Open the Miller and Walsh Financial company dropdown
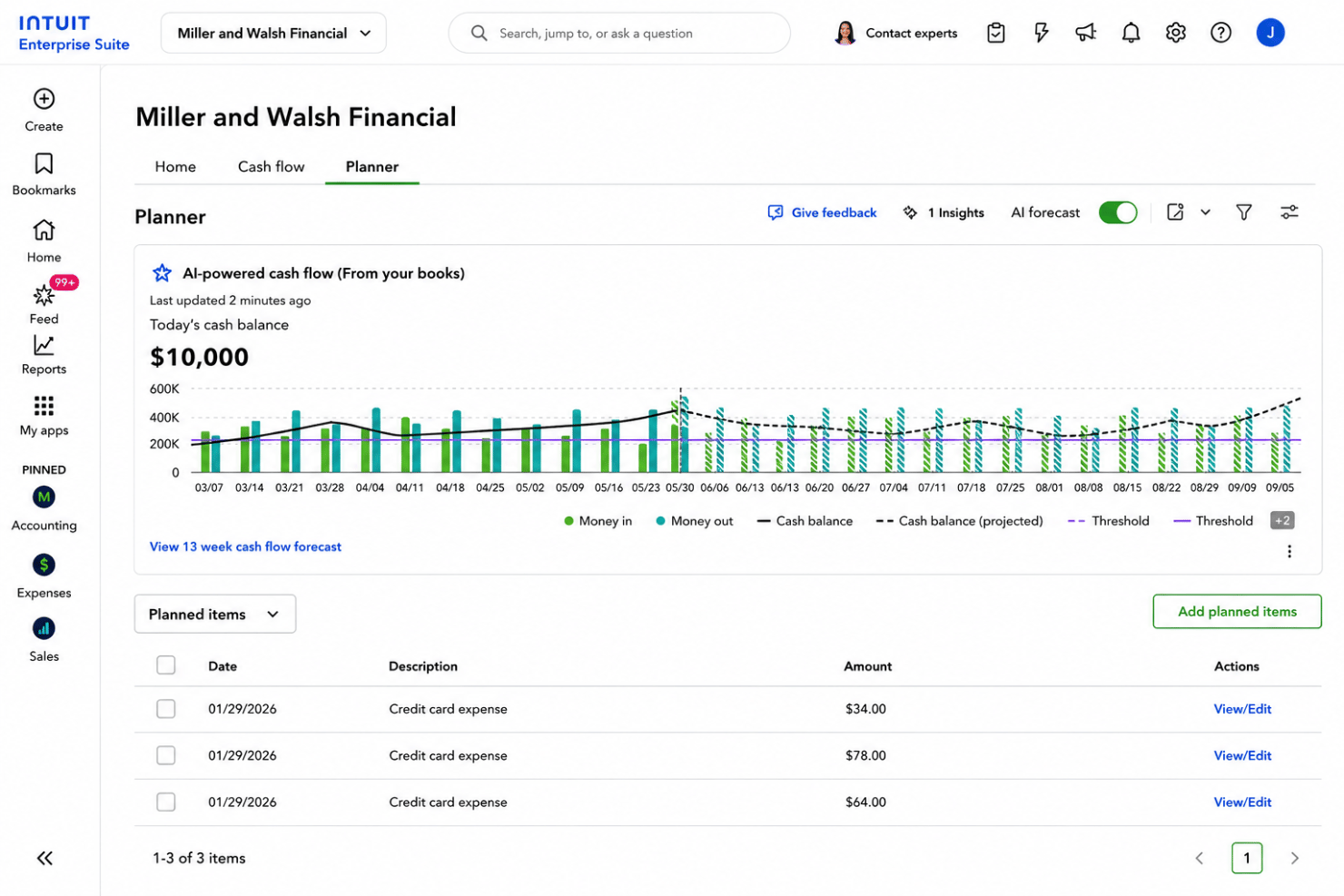 click(x=273, y=33)
